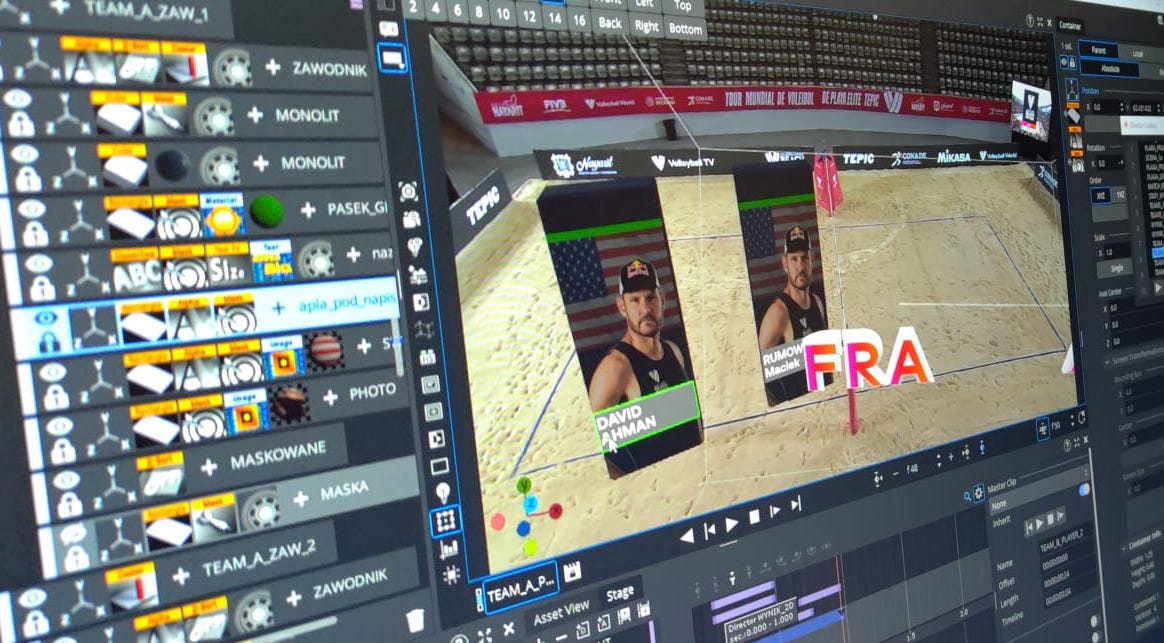
Task: Toggle visibility of PASEK_G container
Action: (32, 208)
